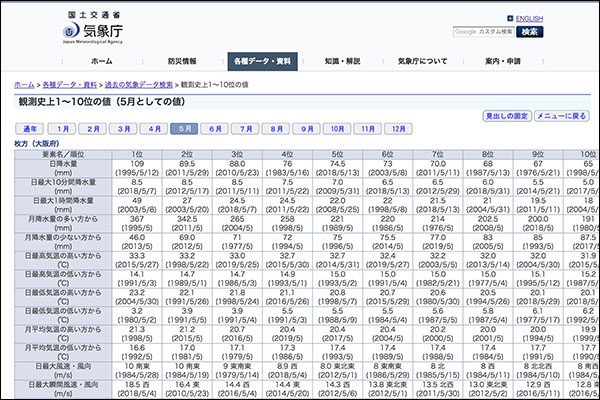Click the 日最低気温の高い方から row label
The width and height of the screenshot is (600, 400).
[63, 297]
